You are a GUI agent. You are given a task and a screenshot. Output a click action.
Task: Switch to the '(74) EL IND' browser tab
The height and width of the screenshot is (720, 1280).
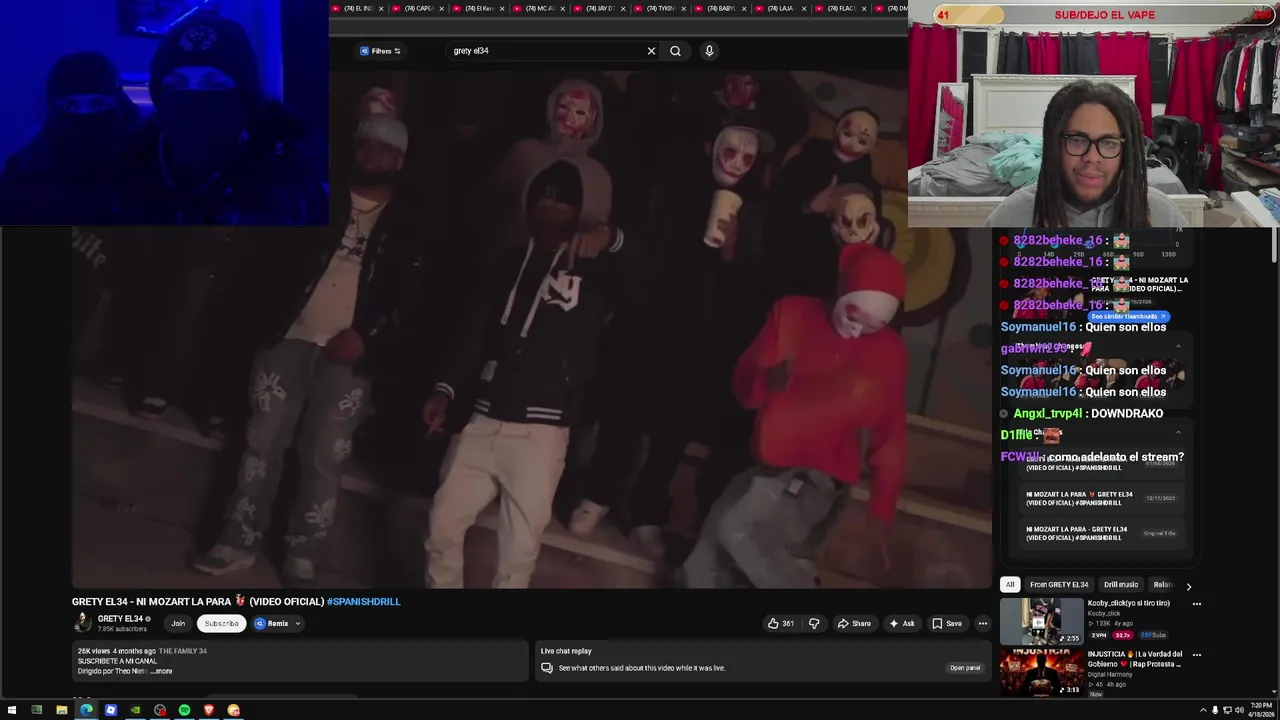(x=358, y=8)
